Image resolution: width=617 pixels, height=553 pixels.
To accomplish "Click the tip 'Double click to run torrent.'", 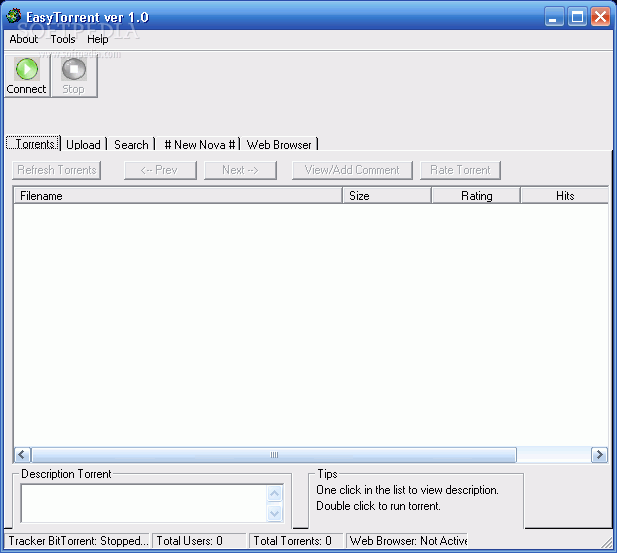I will point(378,506).
